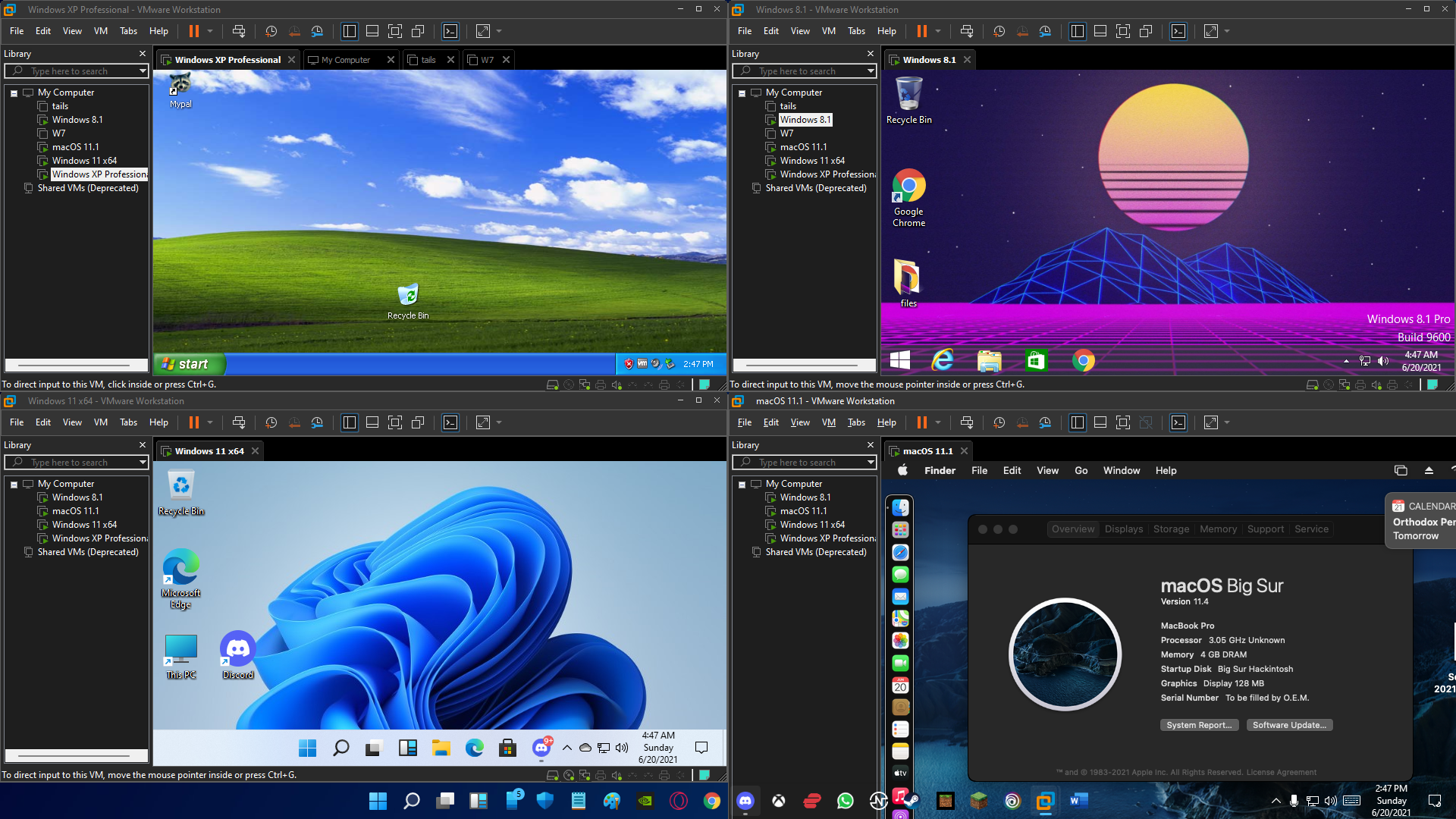
Task: Open the VM menu in the macOS window
Action: click(828, 422)
